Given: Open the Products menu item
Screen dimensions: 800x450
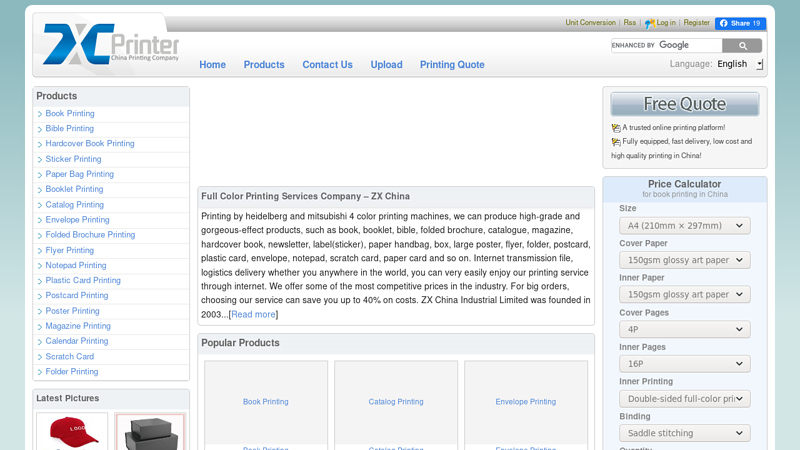Looking at the screenshot, I should coord(264,65).
